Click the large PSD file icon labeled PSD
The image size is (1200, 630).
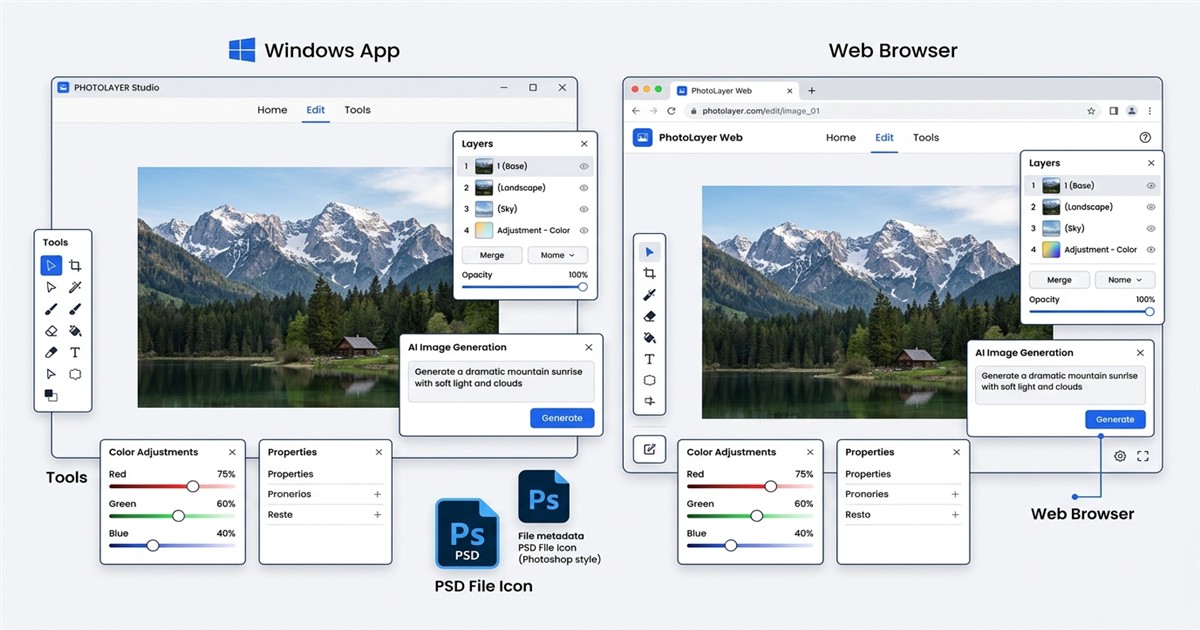(x=467, y=534)
